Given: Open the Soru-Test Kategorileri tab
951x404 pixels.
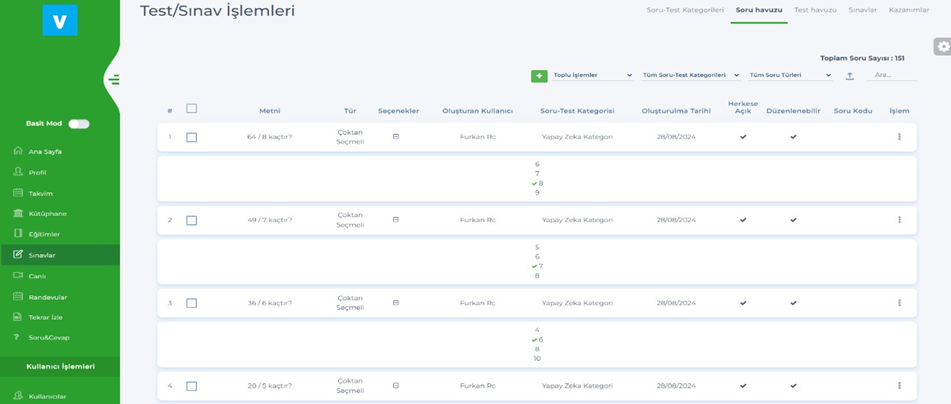Looking at the screenshot, I should coord(685,10).
